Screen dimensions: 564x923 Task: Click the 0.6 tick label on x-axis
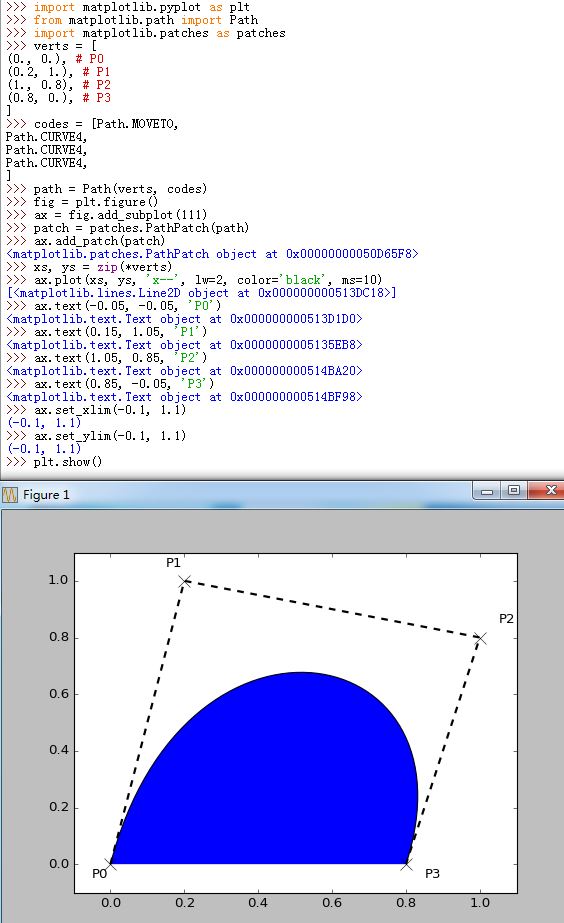332,903
